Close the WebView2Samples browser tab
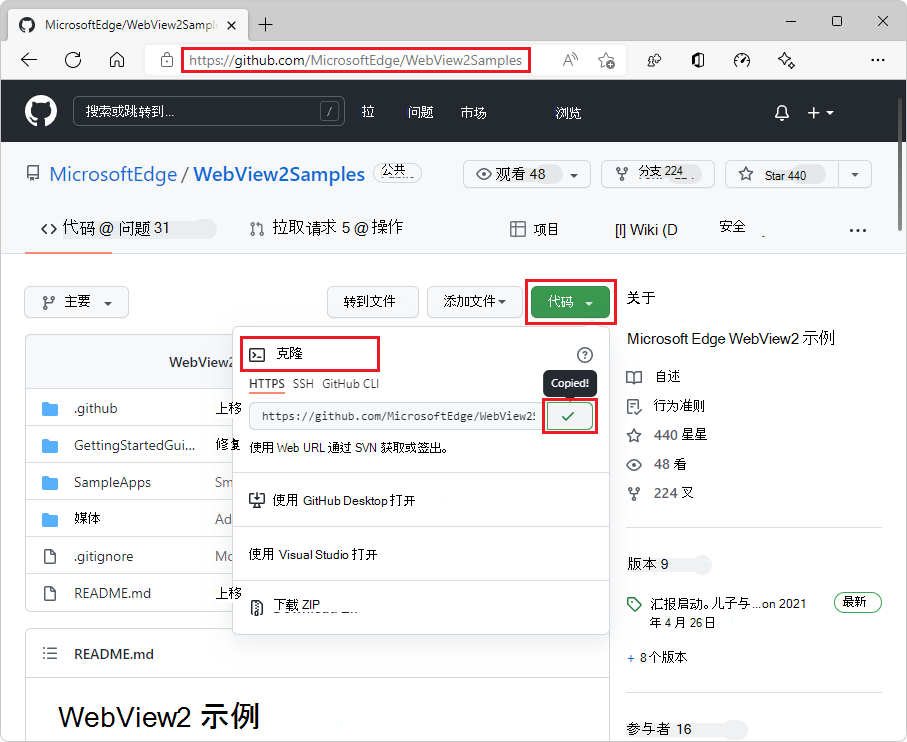Viewport: 907px width, 742px height. (x=231, y=25)
